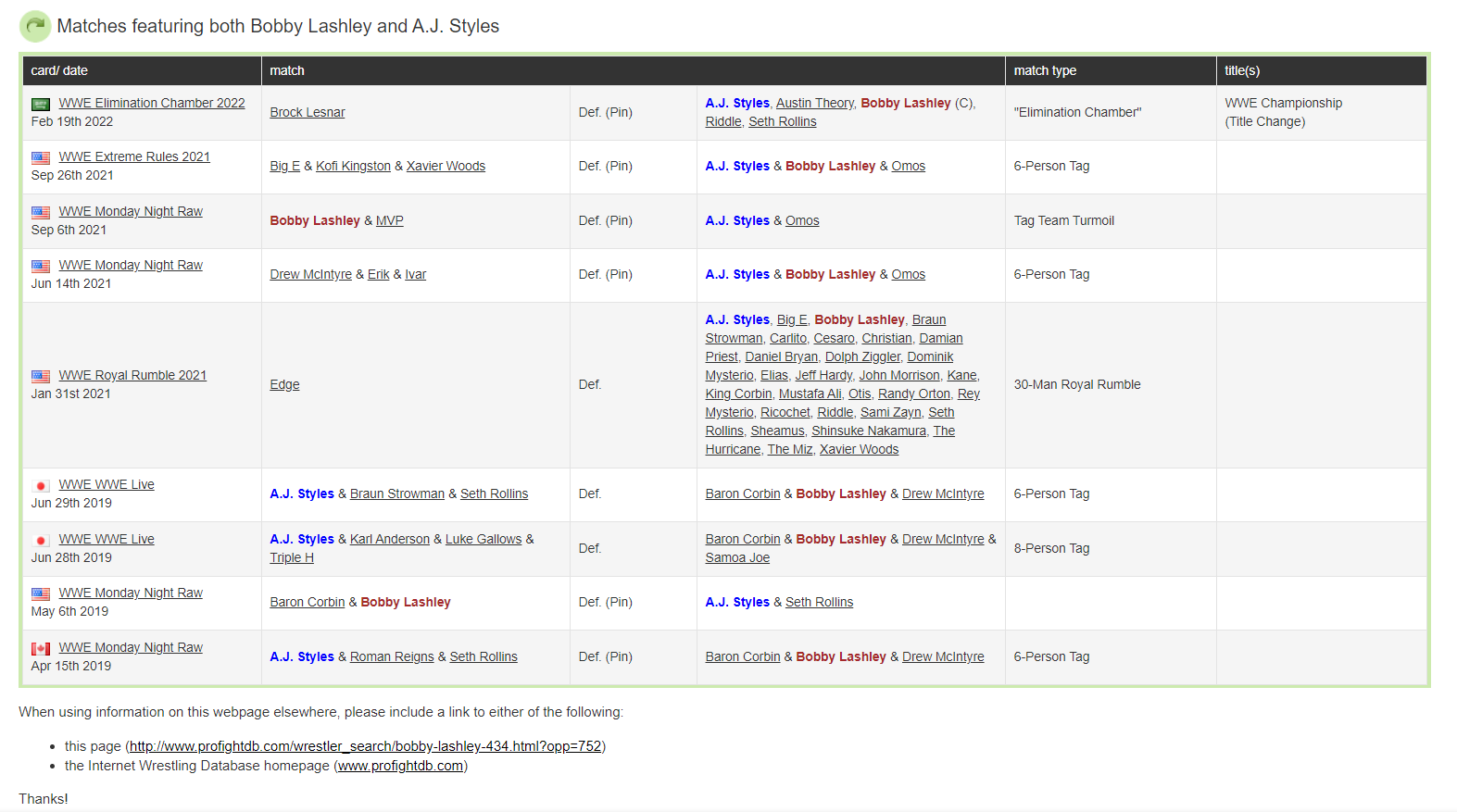Click the Samoa Joe wrestler link

point(737,557)
